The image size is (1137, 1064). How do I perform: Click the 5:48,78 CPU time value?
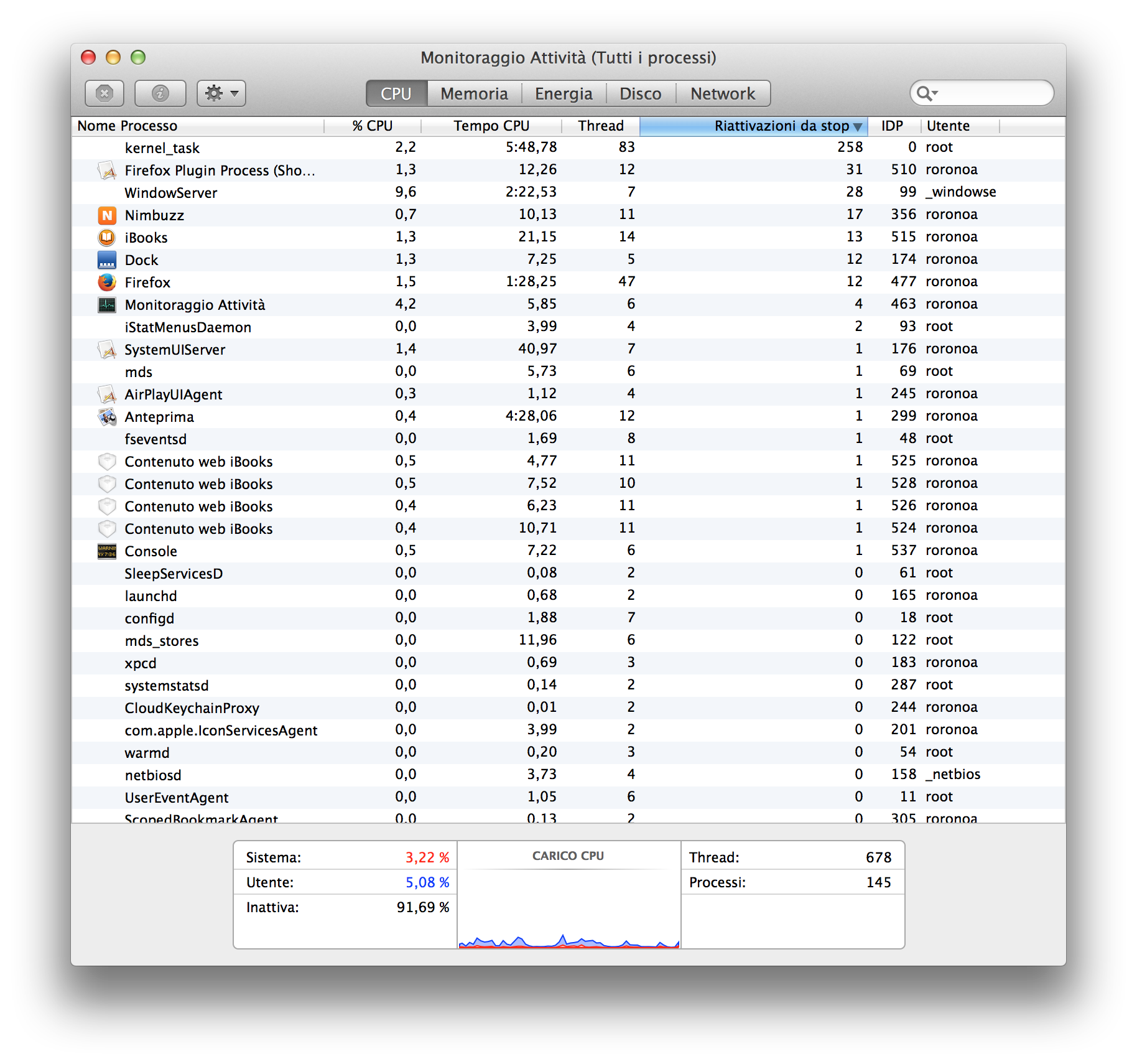[531, 147]
